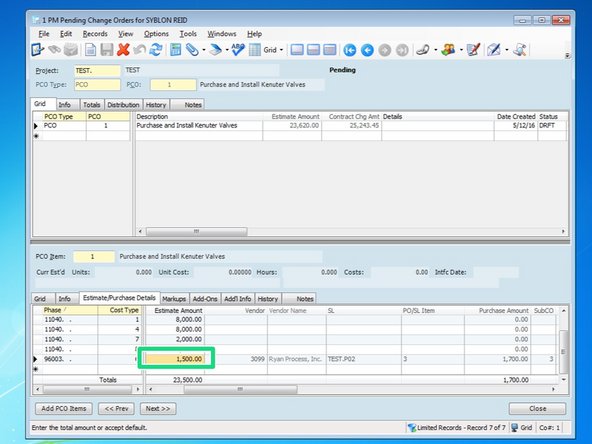Click the undo arrow icon
Viewport: 592px width, 444px height.
(139, 49)
